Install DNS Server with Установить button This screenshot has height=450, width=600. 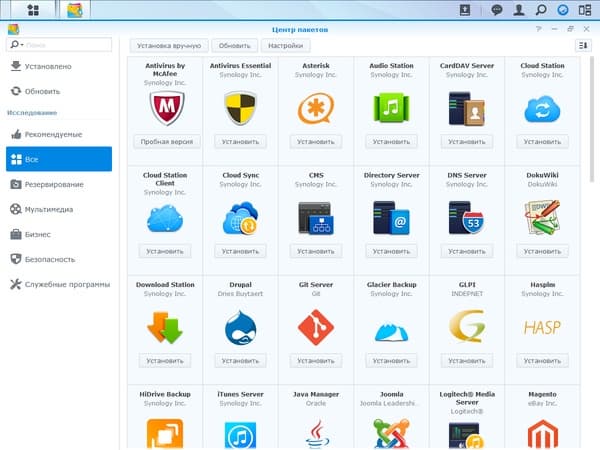467,251
